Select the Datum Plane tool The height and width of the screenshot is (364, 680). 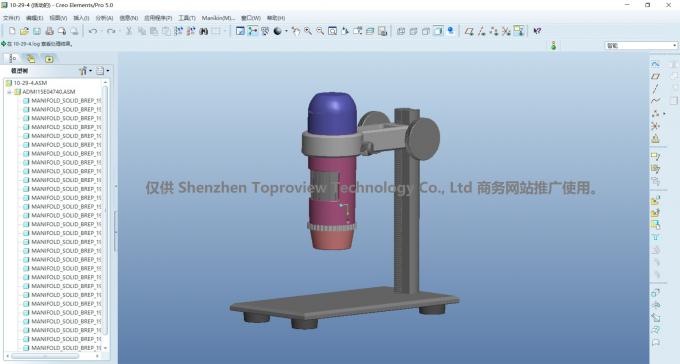655,76
